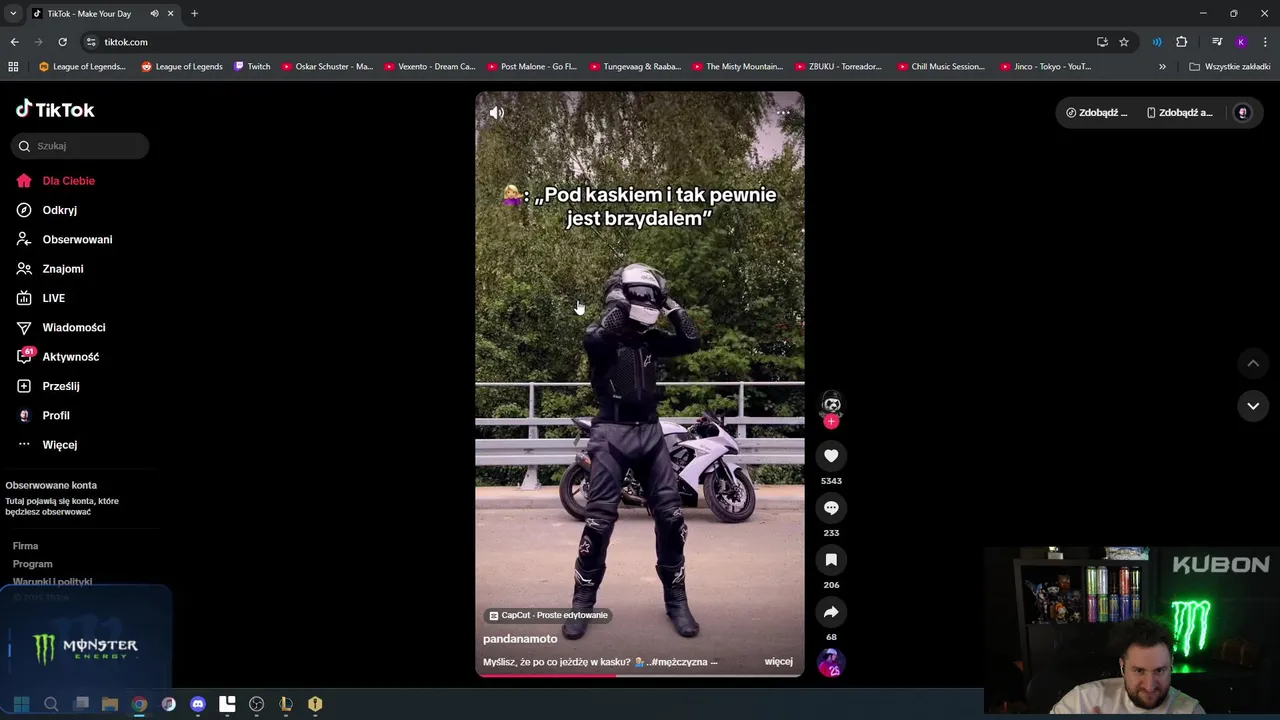Open League of Legends taskbar icon

(286, 704)
